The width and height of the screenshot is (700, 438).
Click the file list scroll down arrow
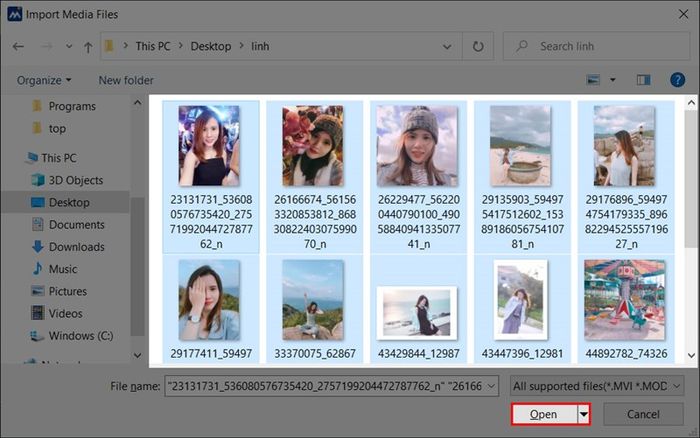(692, 355)
